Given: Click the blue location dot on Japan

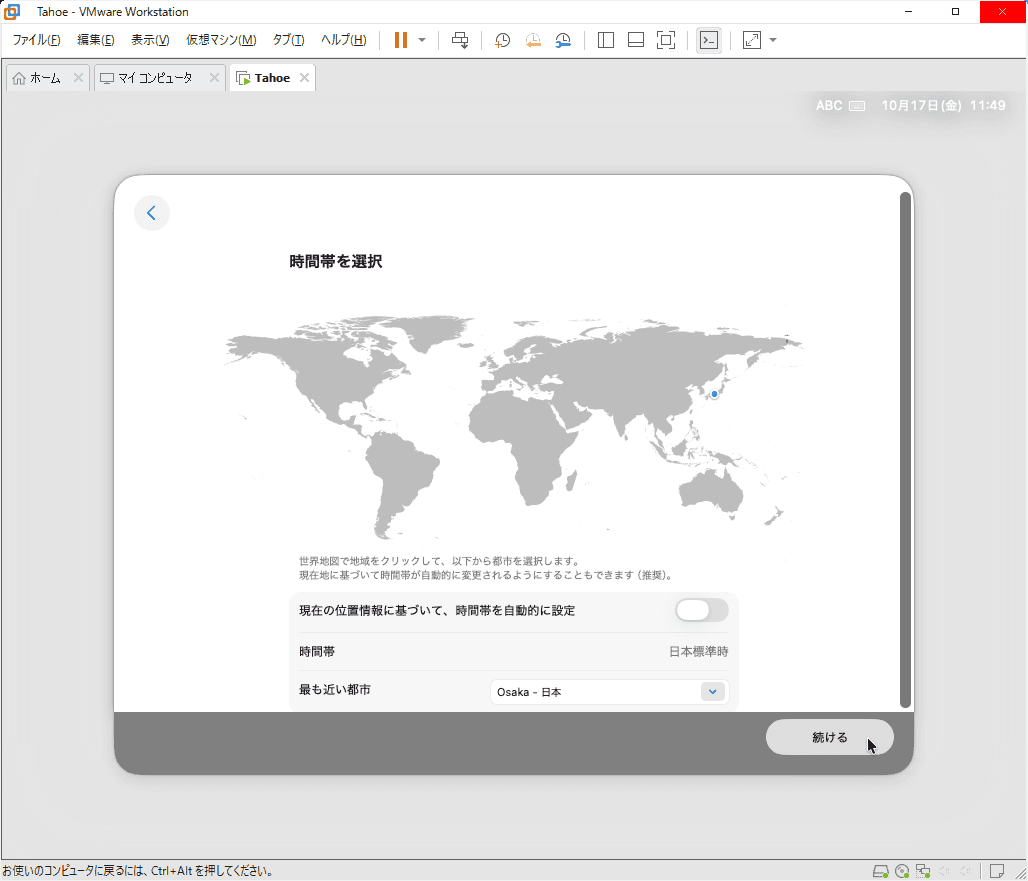Looking at the screenshot, I should 714,394.
